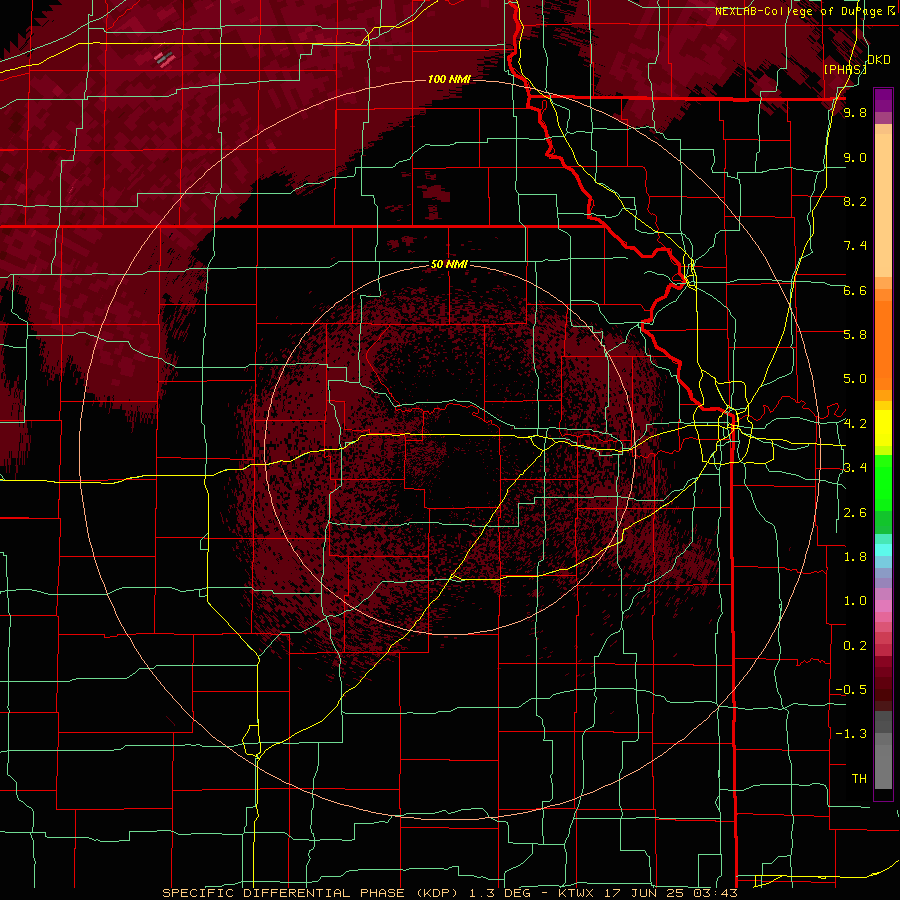
Task: Select the 1.0 scale value
Action: (855, 601)
